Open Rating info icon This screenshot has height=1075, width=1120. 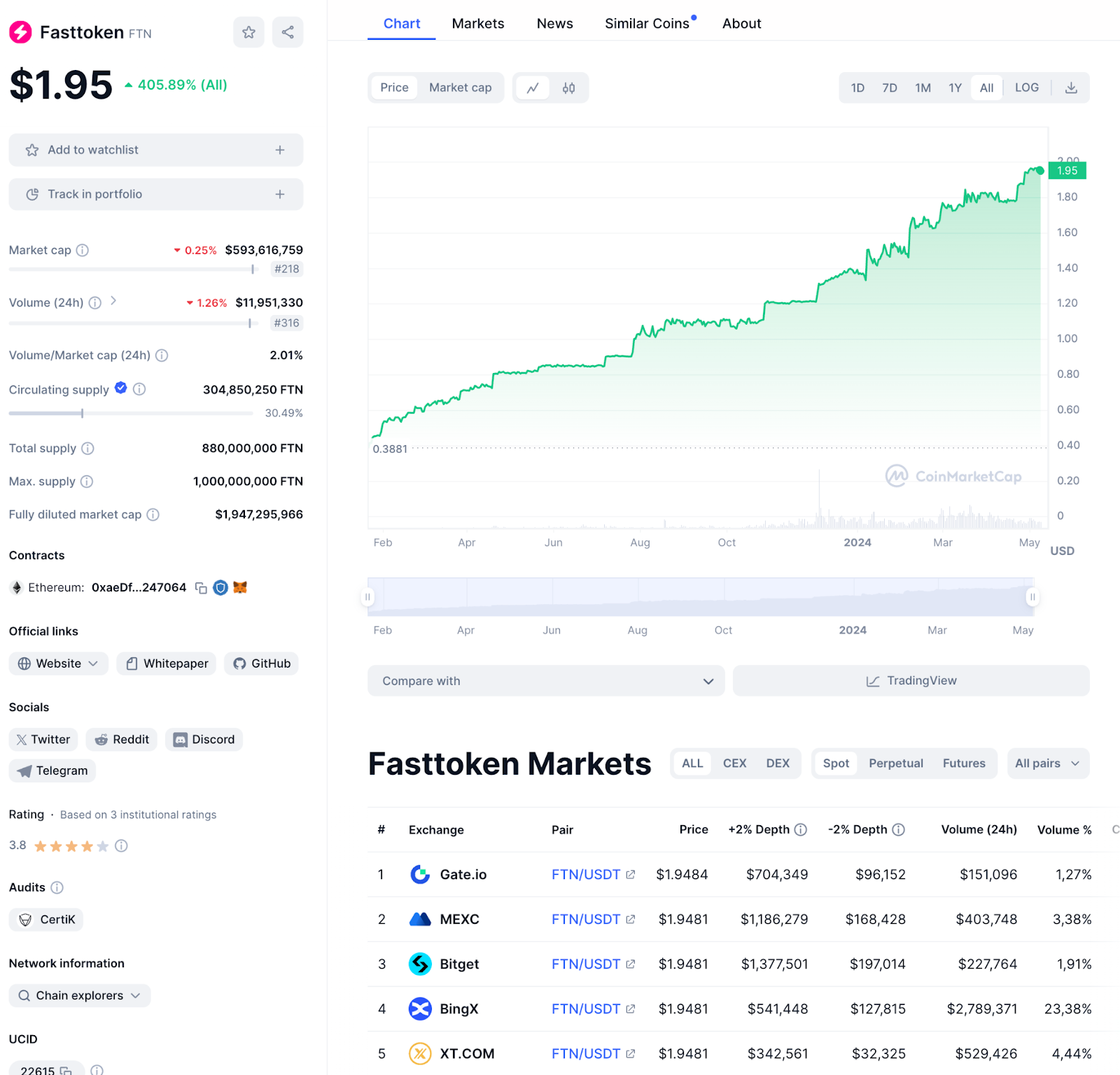(121, 846)
